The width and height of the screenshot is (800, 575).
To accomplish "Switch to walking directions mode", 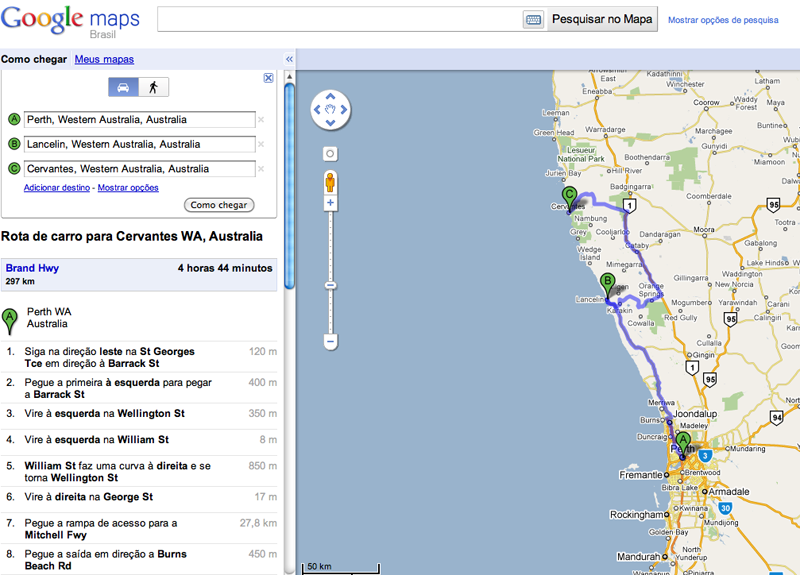I will pyautogui.click(x=153, y=87).
